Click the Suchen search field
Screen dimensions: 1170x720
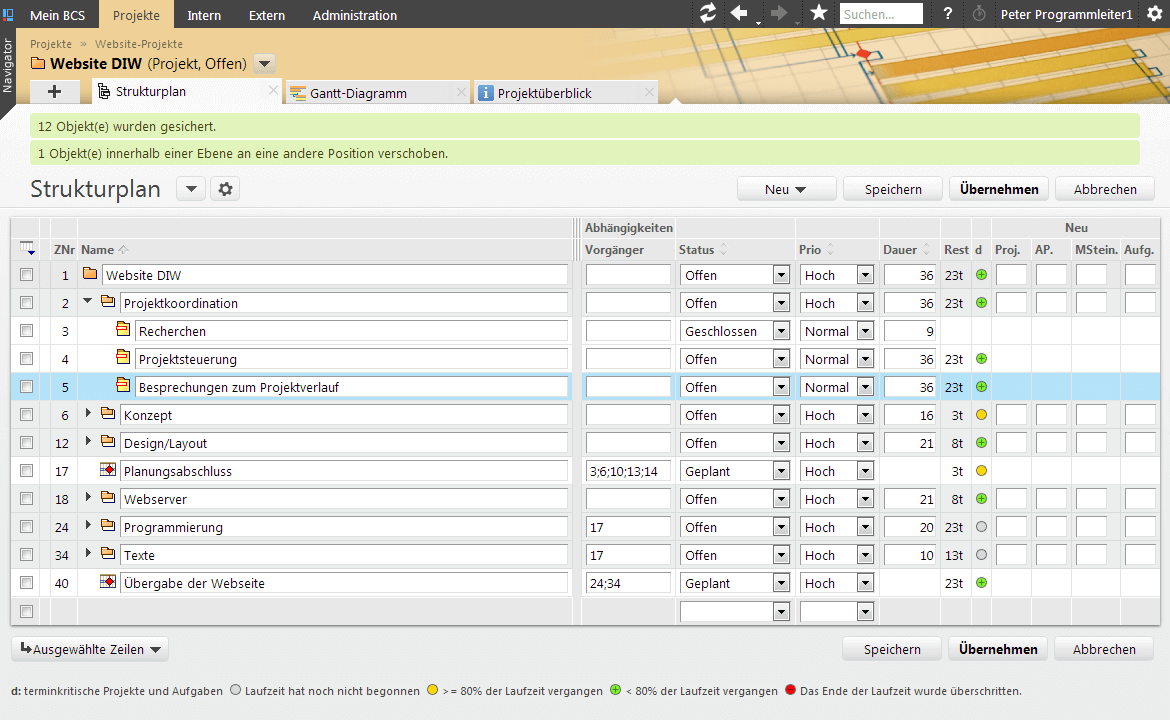880,14
